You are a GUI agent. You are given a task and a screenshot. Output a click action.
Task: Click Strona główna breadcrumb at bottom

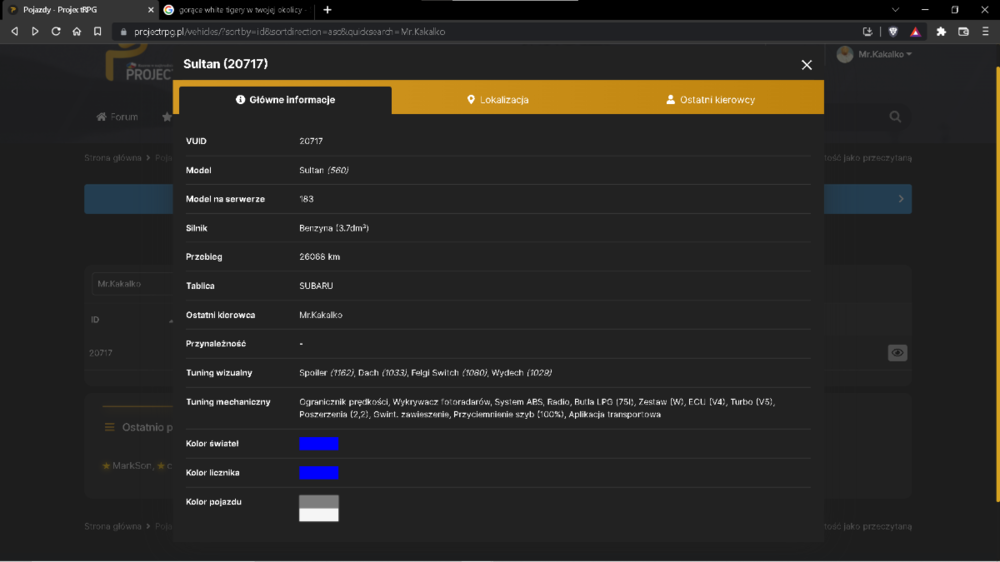[x=113, y=526]
